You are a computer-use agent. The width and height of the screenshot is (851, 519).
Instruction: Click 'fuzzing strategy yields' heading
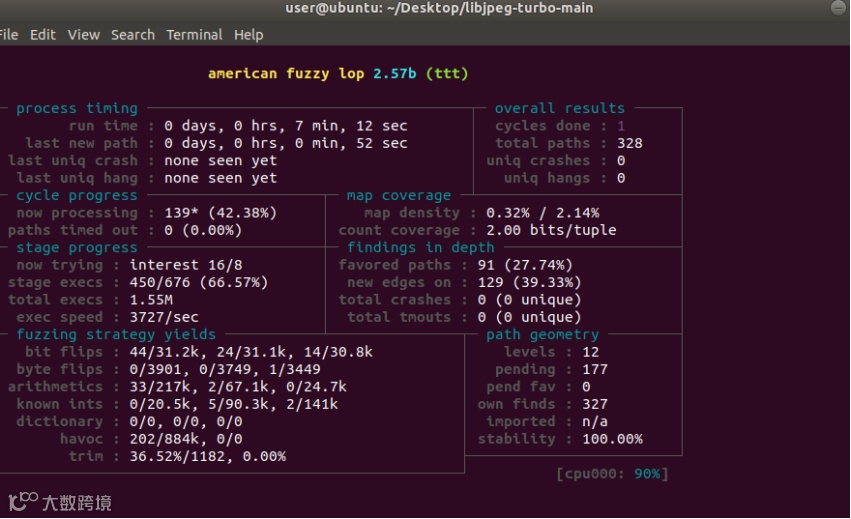point(116,334)
